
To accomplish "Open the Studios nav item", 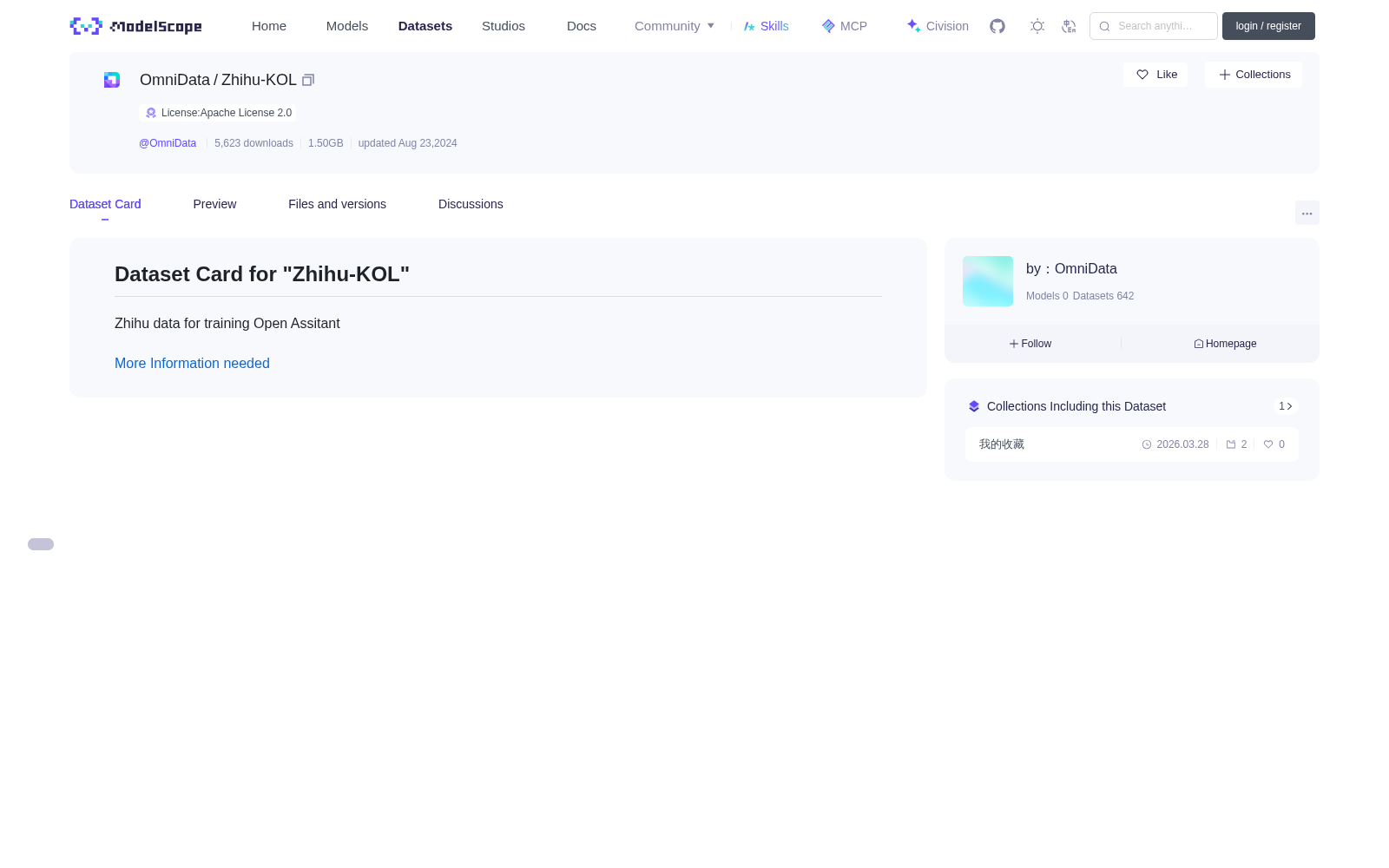I will (x=504, y=26).
